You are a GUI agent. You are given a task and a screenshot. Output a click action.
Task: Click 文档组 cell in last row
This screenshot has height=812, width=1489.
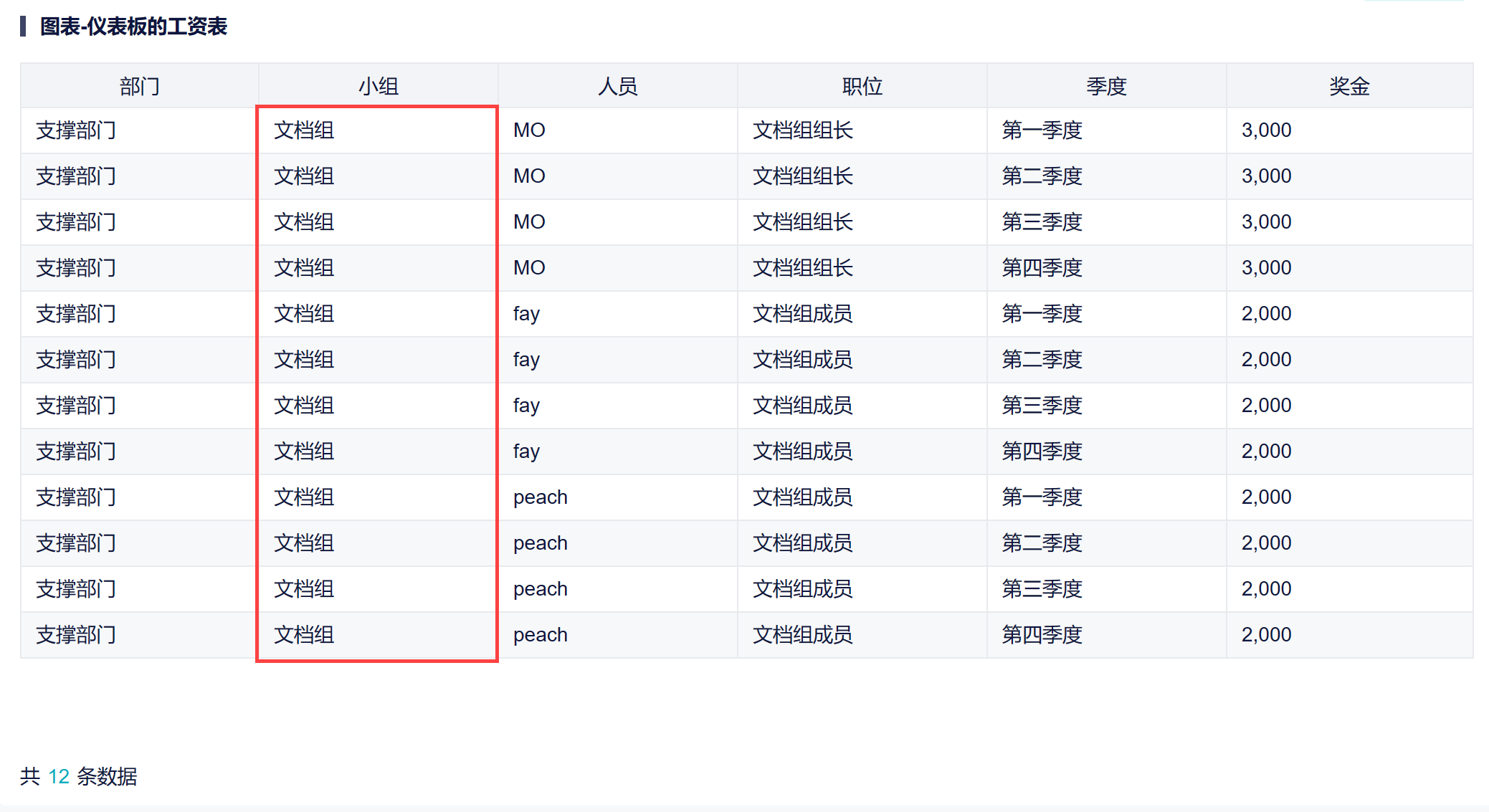304,635
